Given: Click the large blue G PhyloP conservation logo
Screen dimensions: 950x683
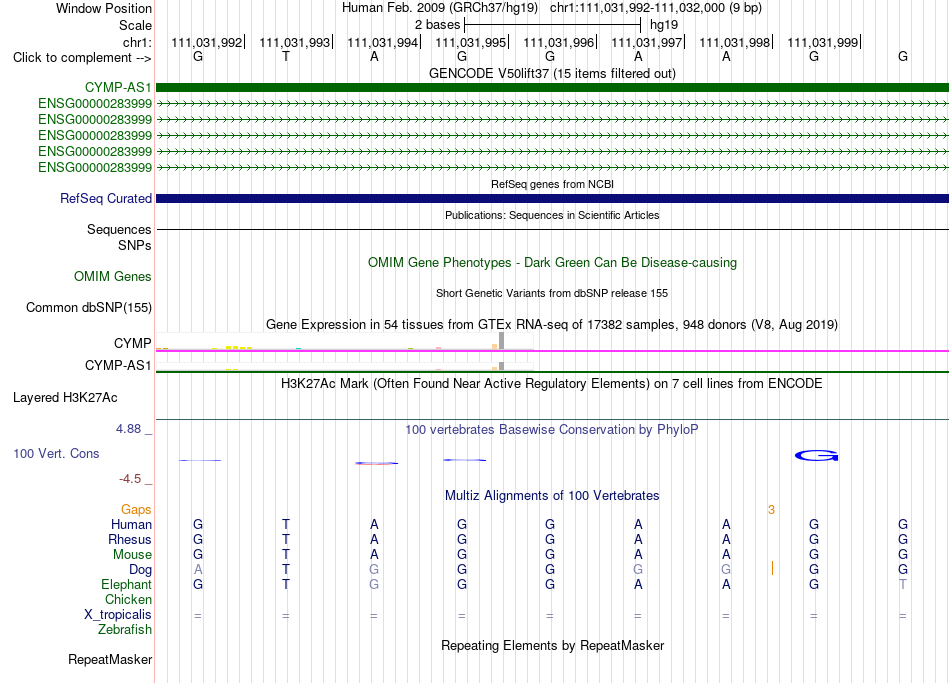Looking at the screenshot, I should pos(816,455).
